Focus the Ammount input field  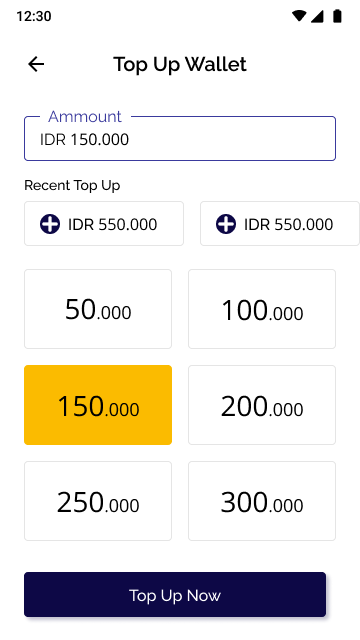[180, 139]
